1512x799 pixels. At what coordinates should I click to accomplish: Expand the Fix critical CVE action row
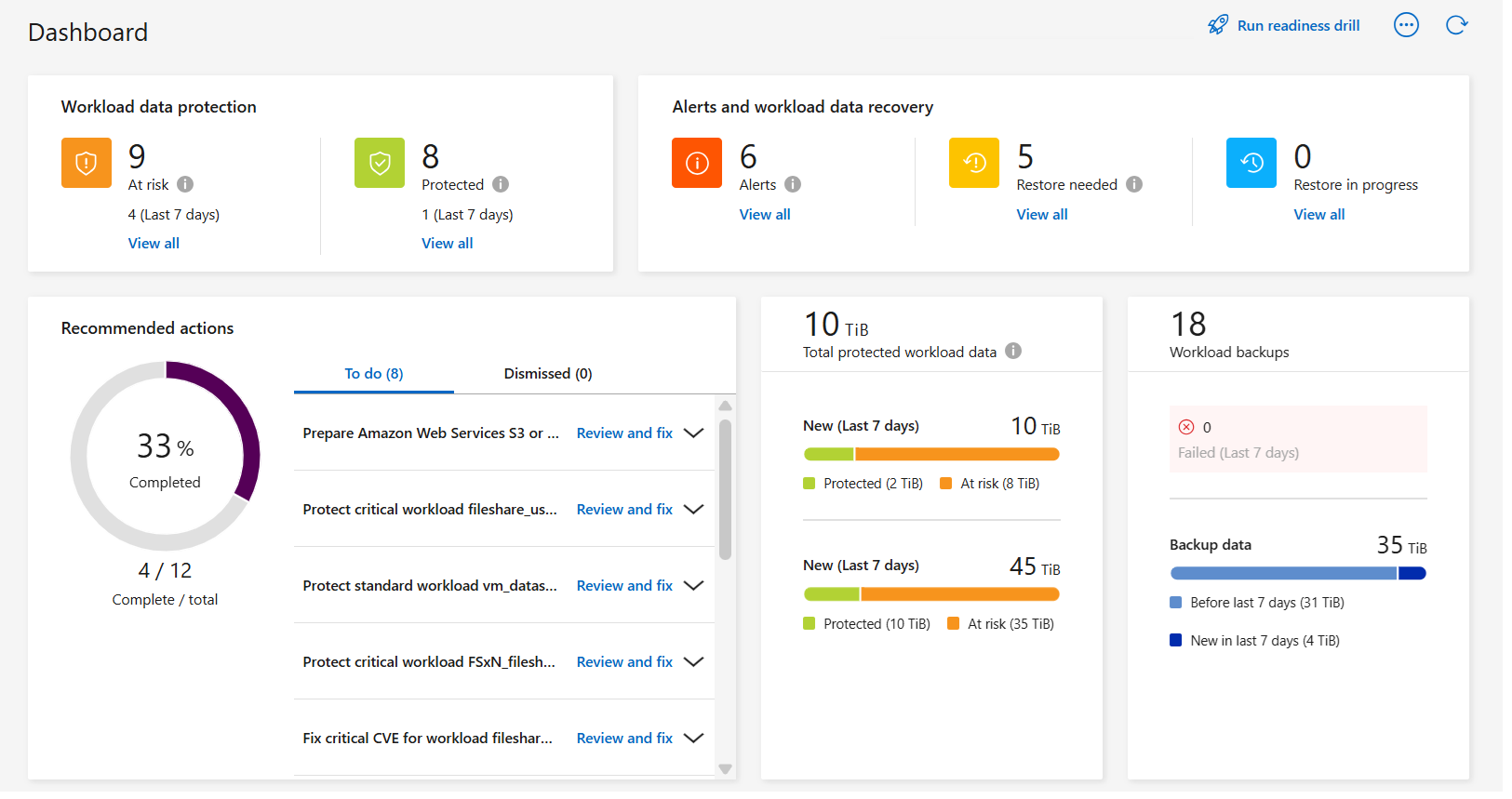click(693, 739)
